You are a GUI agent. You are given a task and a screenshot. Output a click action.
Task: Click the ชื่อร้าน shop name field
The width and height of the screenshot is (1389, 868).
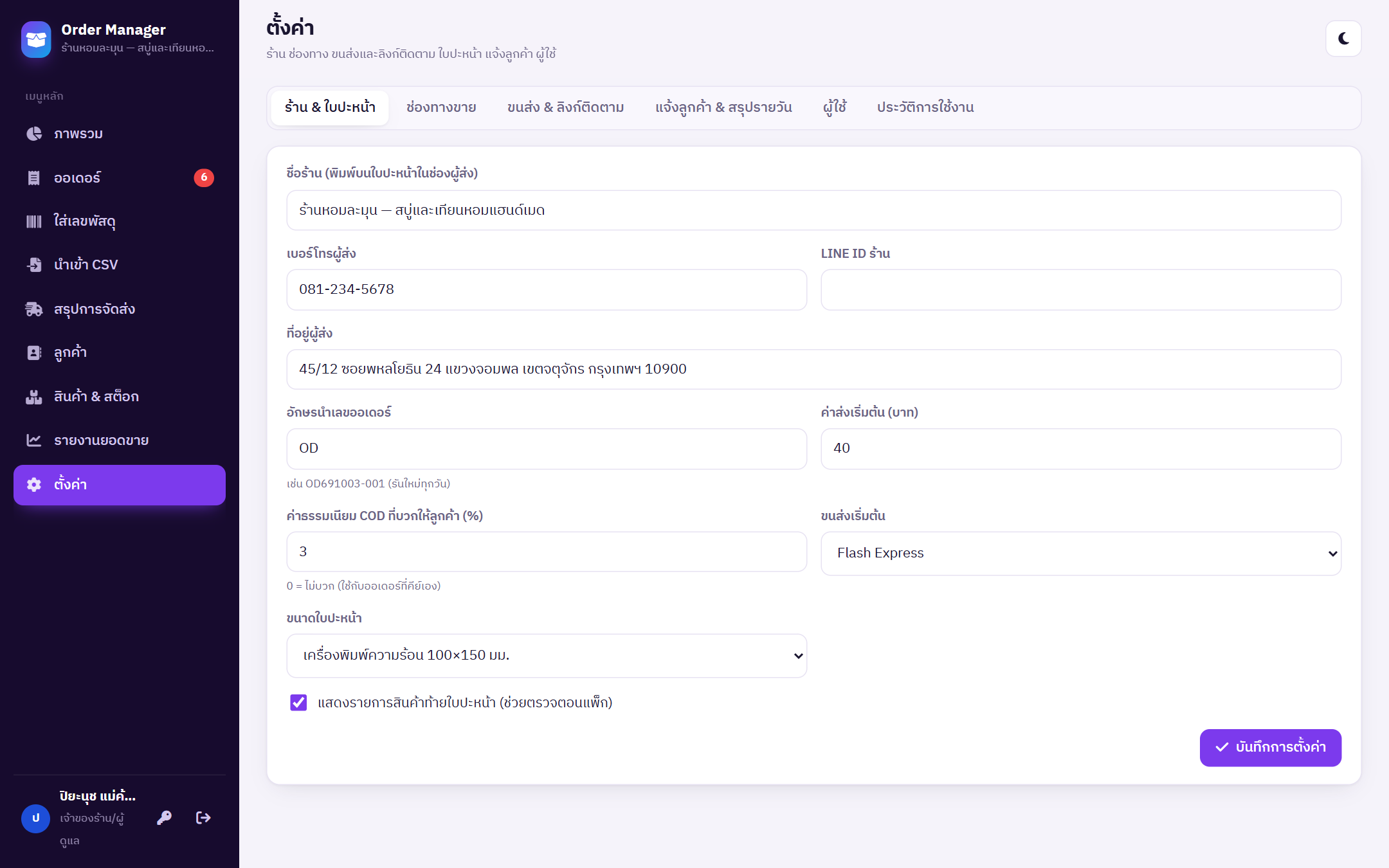(813, 210)
